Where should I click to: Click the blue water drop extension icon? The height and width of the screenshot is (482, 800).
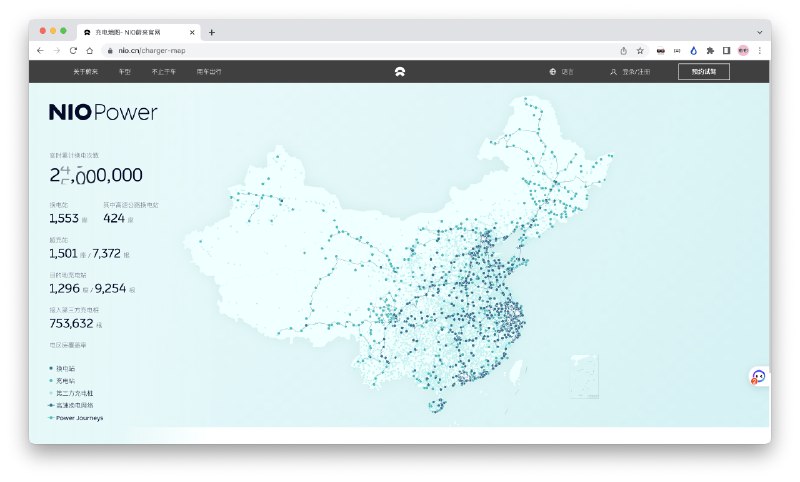click(x=693, y=50)
